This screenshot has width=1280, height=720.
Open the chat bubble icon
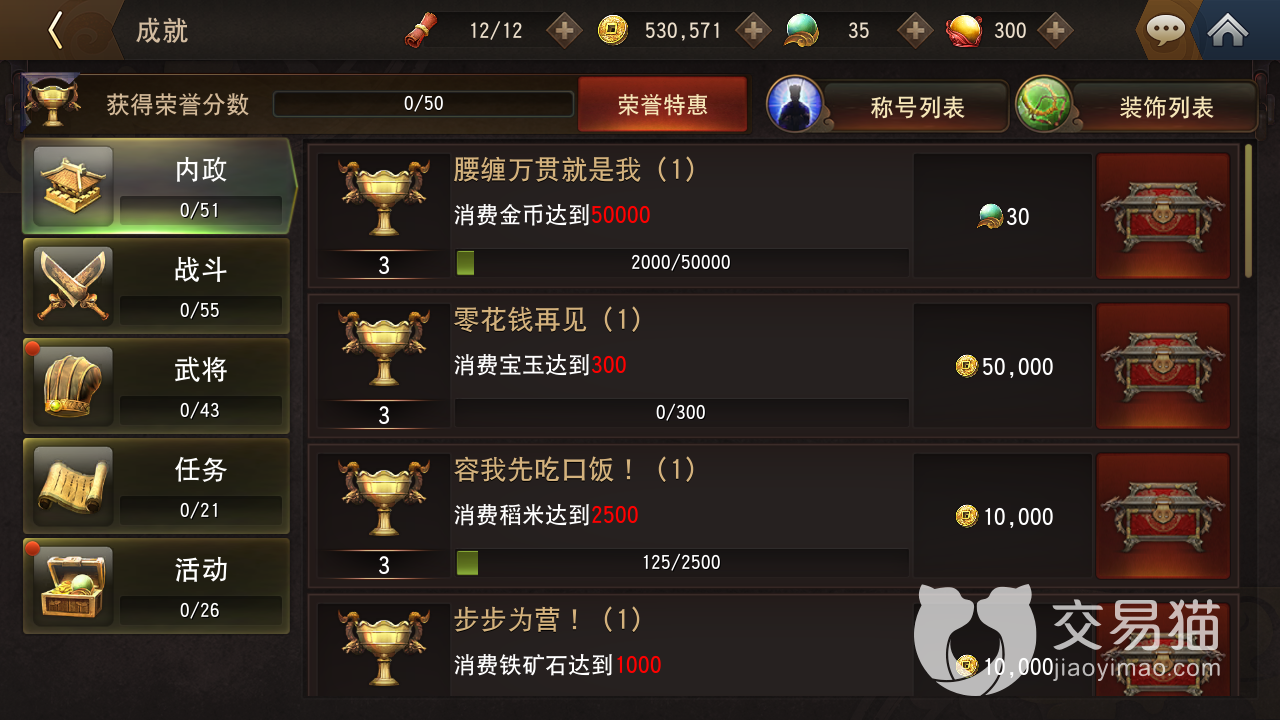pos(1165,30)
